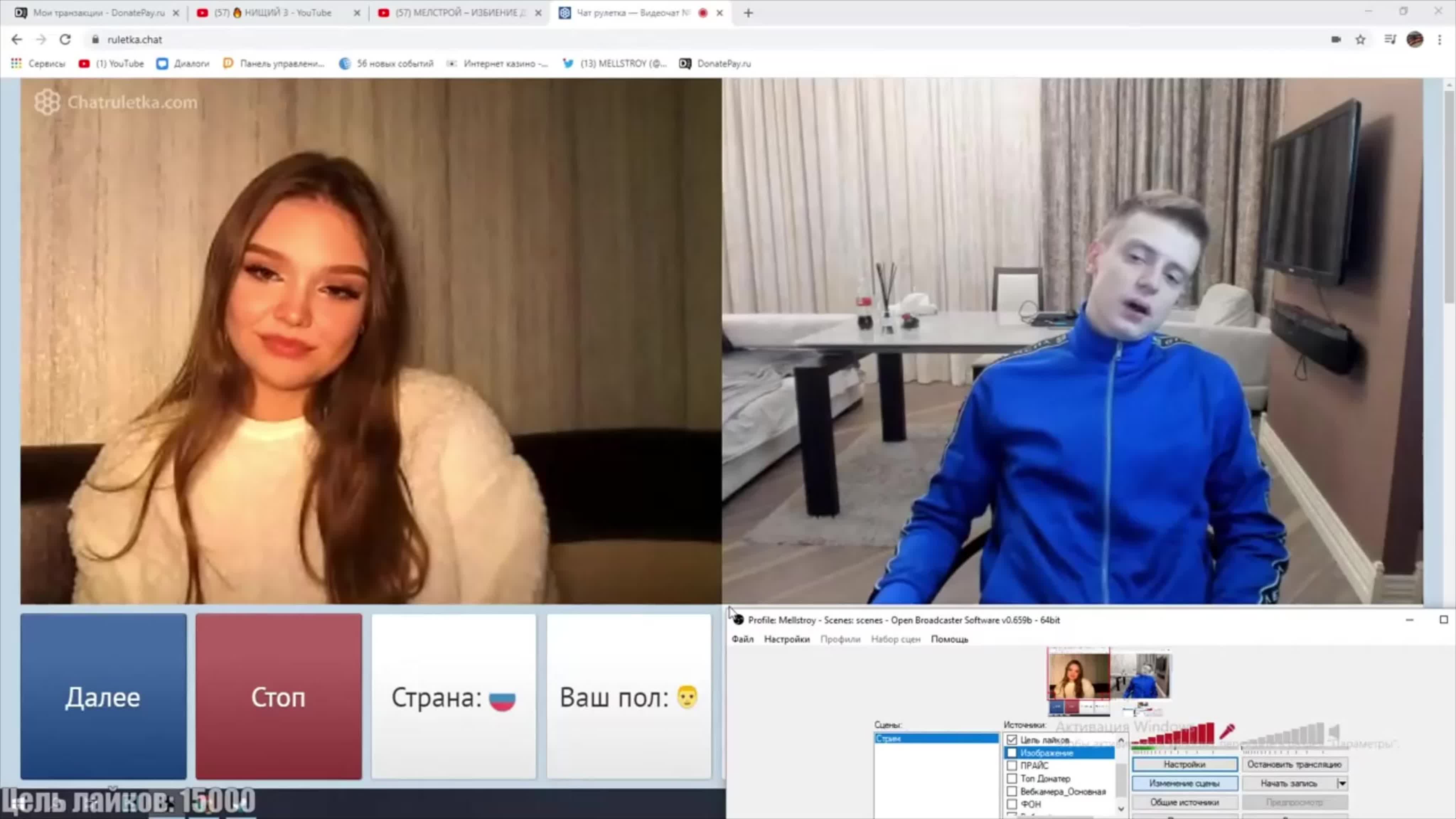Viewport: 1456px width, 819px height.
Task: Click the gray desktop speaker icon in OBS
Action: [x=1334, y=732]
